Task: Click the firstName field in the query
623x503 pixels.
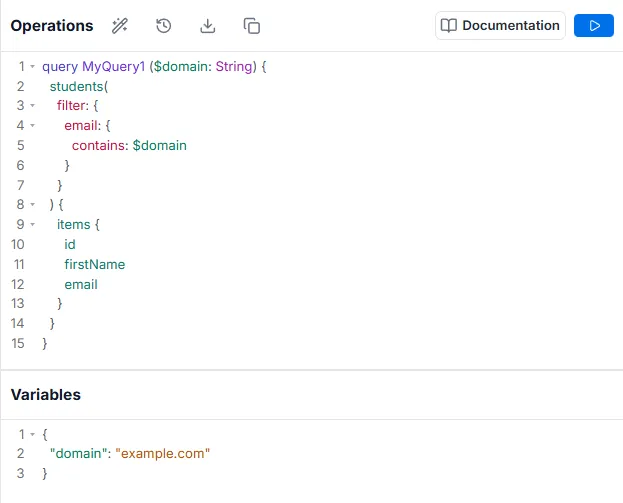Action: [x=94, y=265]
